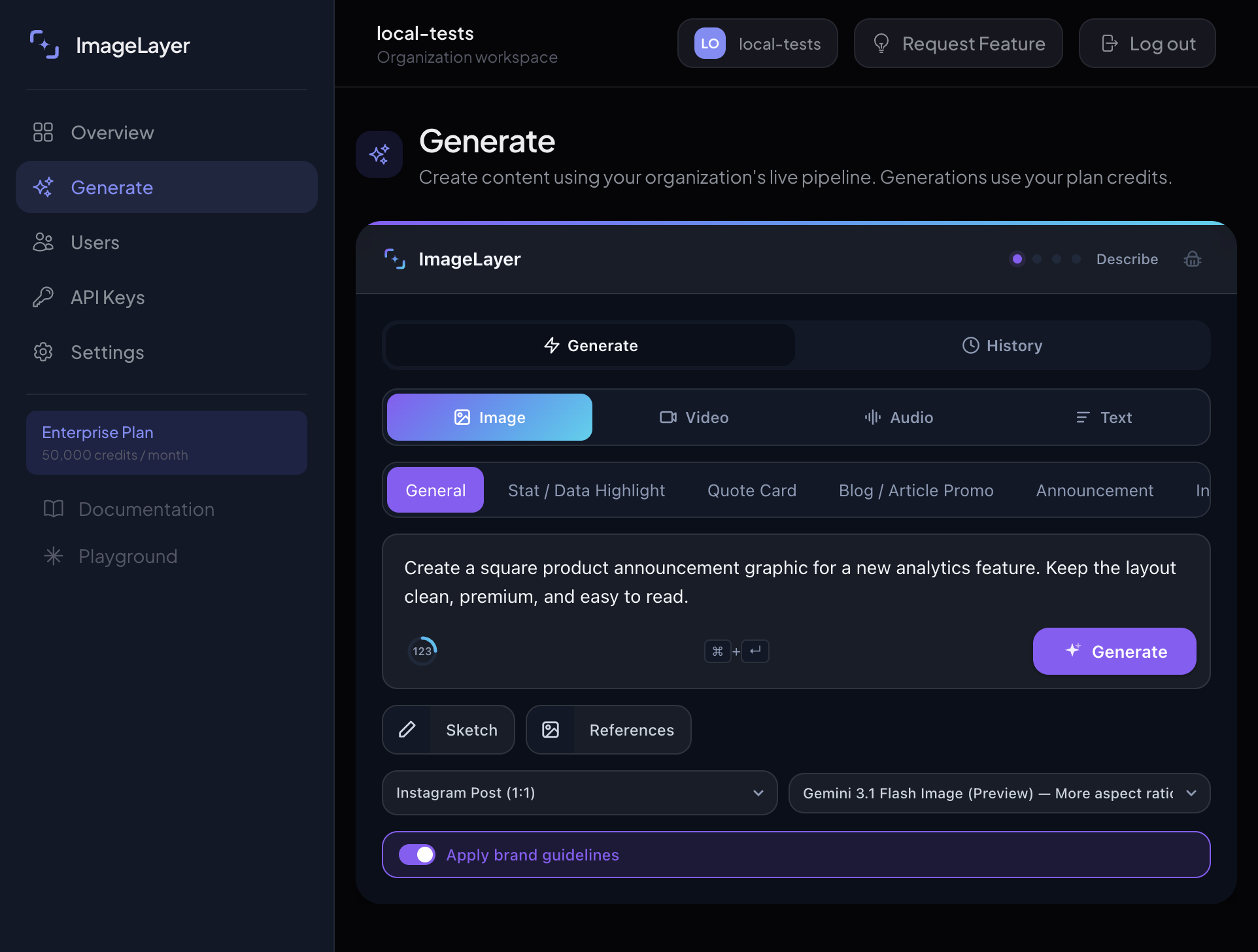The image size is (1258, 952).
Task: Click the Cmd+Enter shortcut hint
Action: click(736, 651)
